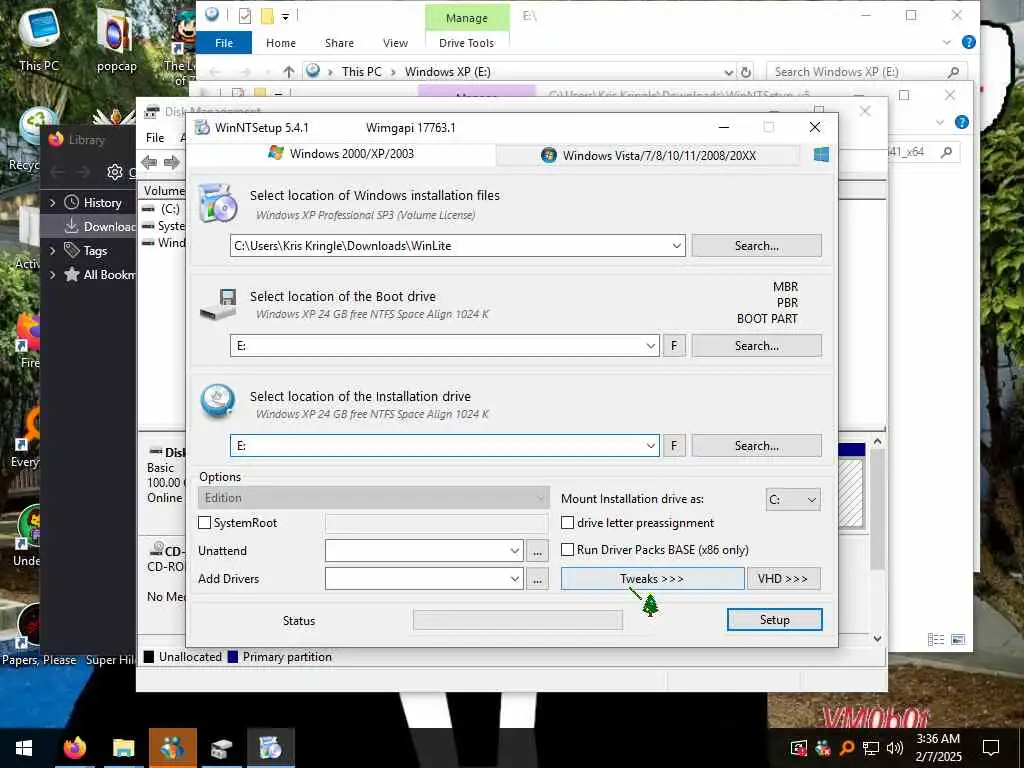Click Disk Management back arrow toolbar icon
Screen dimensions: 1024x768
149,162
